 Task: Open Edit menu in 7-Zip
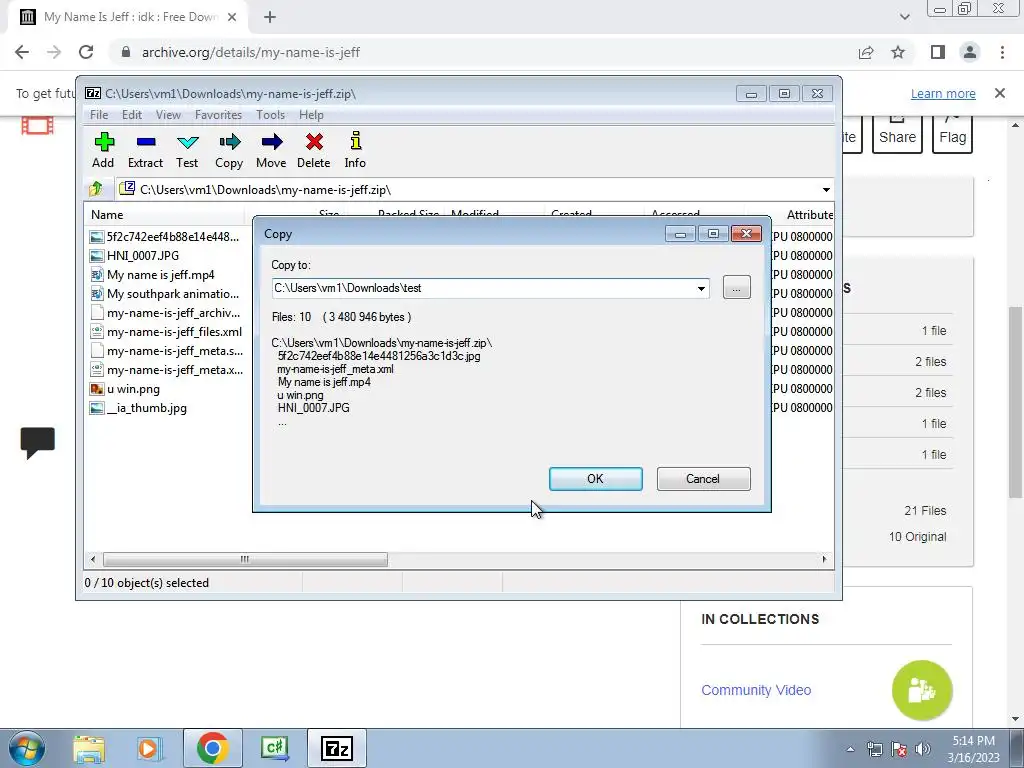[x=132, y=115]
